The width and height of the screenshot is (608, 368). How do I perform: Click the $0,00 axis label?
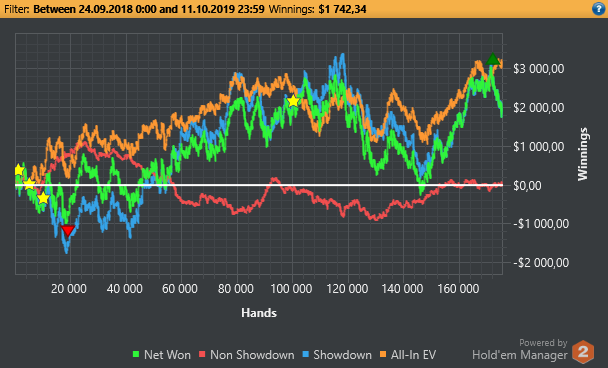point(528,185)
